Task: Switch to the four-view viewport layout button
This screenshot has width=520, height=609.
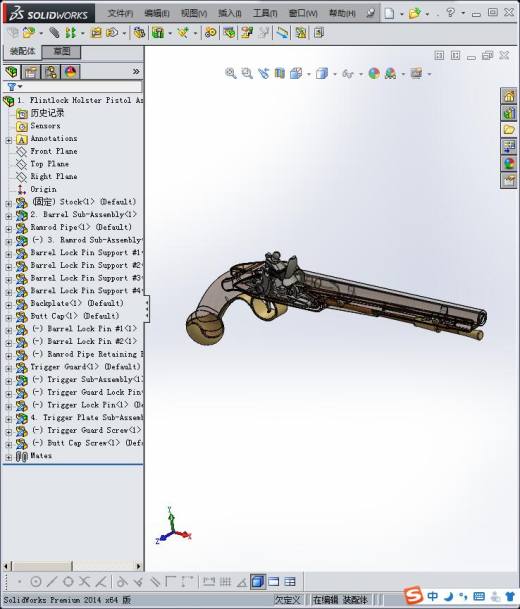Action: coord(290,581)
